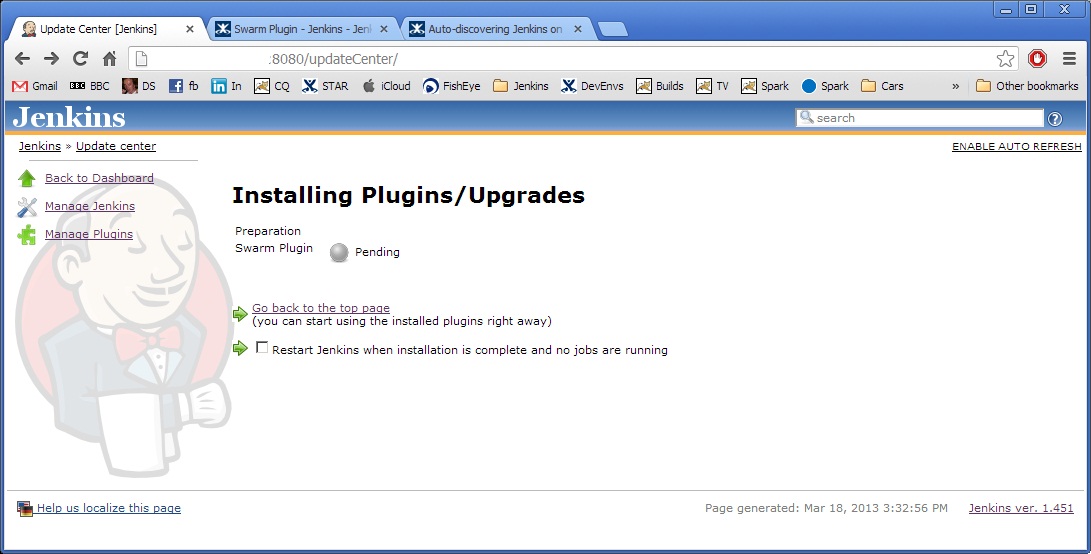This screenshot has height=554, width=1091.
Task: Click the Enable Auto Refresh link
Action: point(1016,147)
